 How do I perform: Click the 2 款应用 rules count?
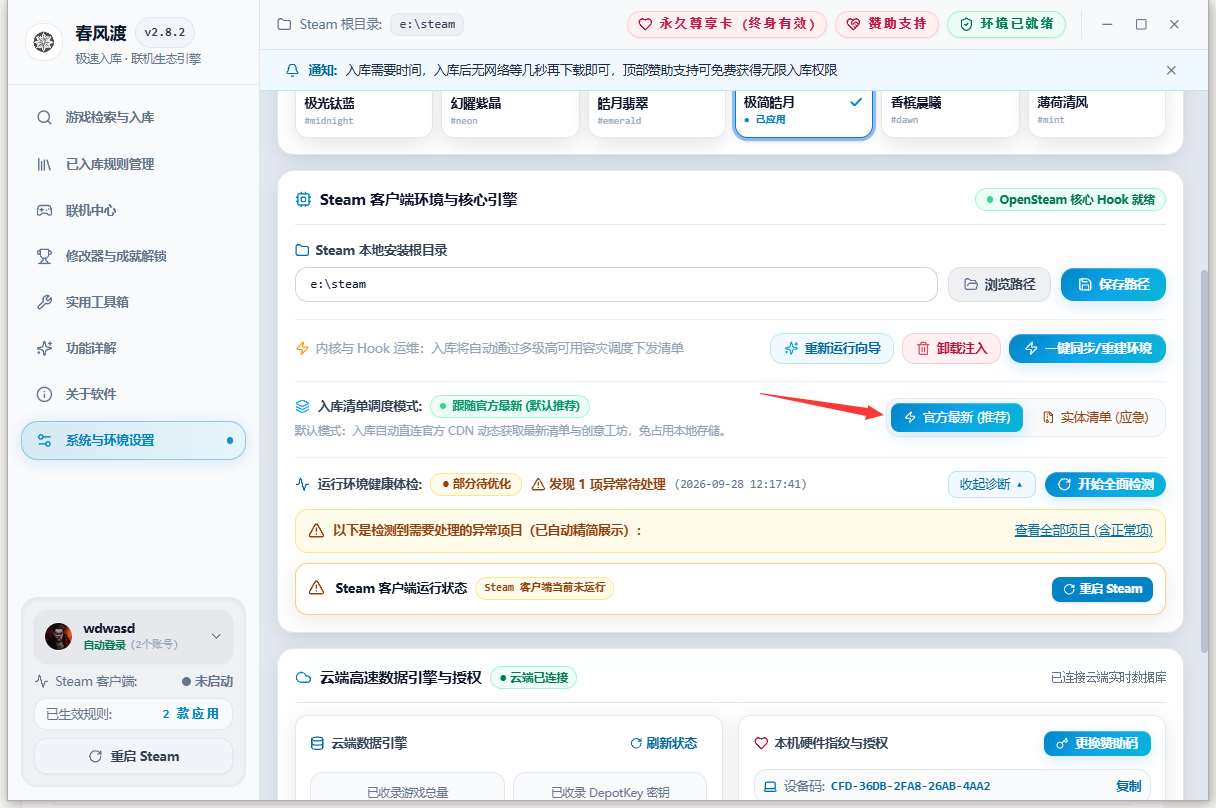coord(190,714)
